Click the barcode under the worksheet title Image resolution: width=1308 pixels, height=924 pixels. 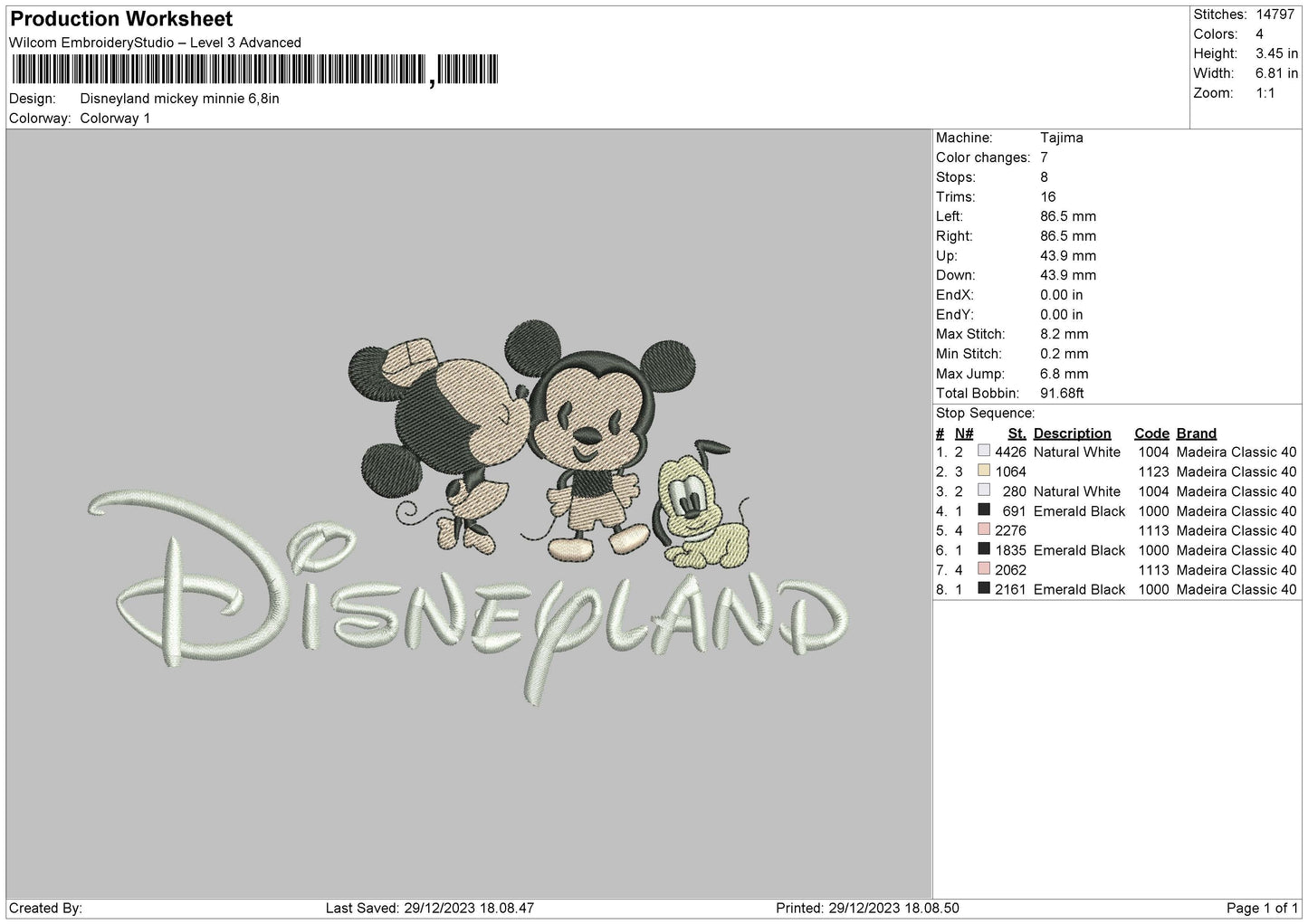254,70
